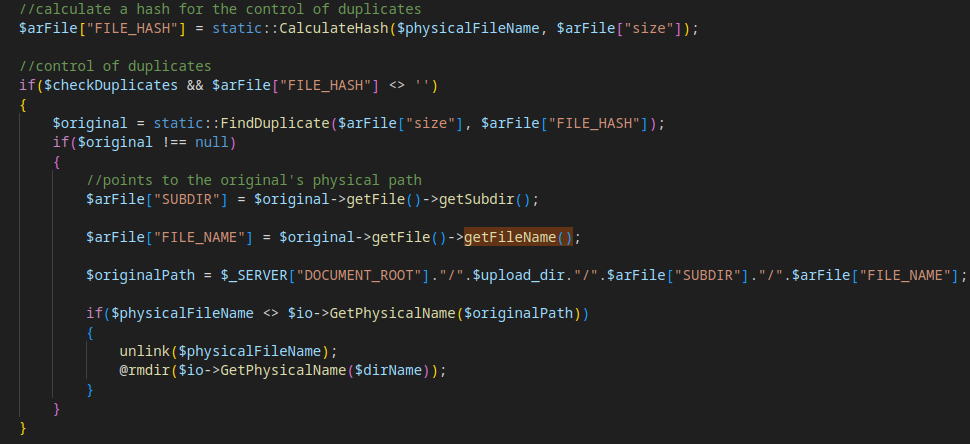Image resolution: width=970 pixels, height=444 pixels.
Task: Click the $dirName variable
Action: (x=388, y=370)
